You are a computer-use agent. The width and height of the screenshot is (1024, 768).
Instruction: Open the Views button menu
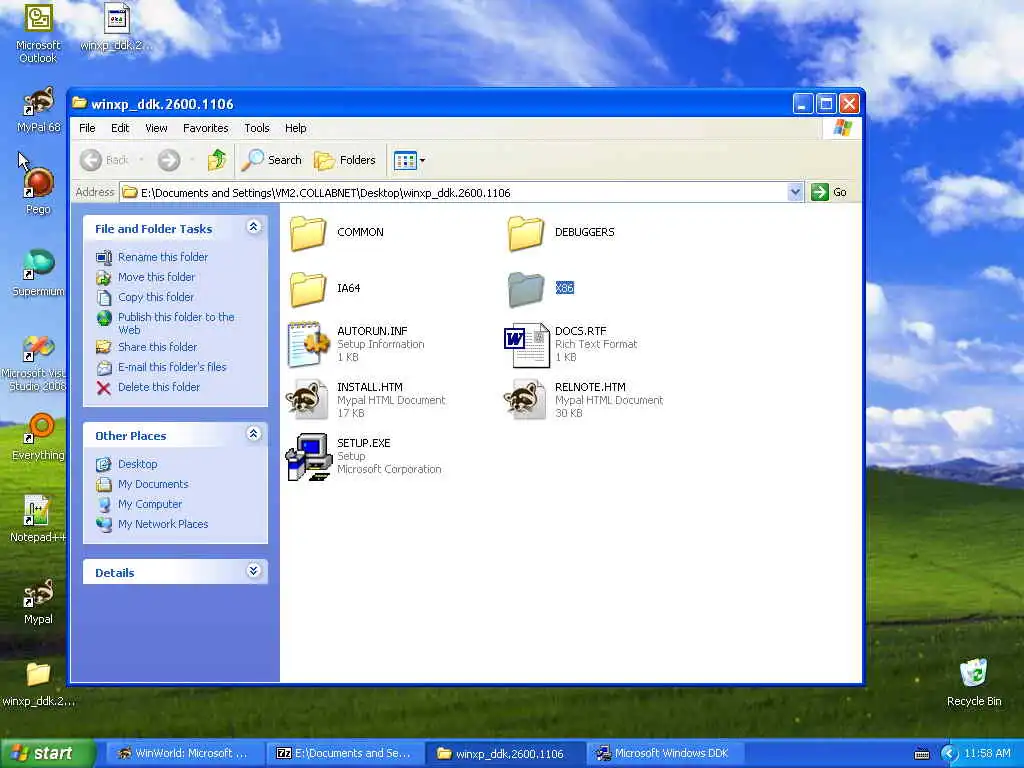pyautogui.click(x=409, y=160)
